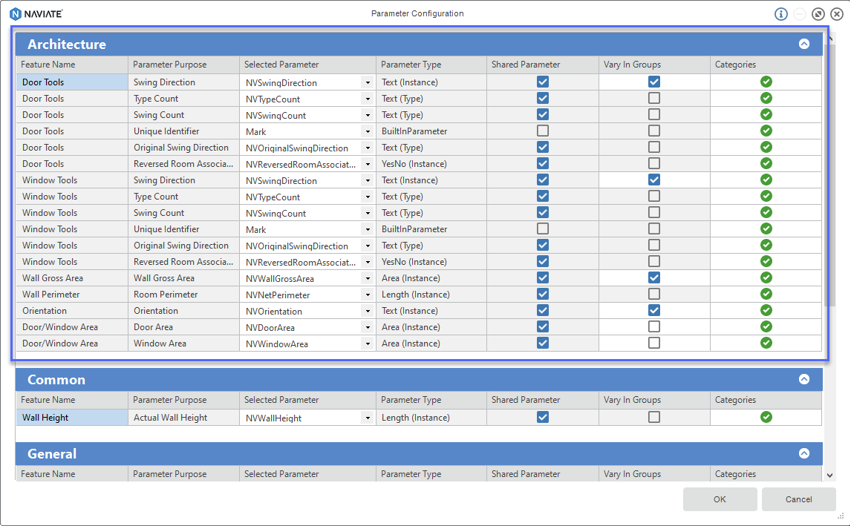Collapse the Architecture section

804,44
